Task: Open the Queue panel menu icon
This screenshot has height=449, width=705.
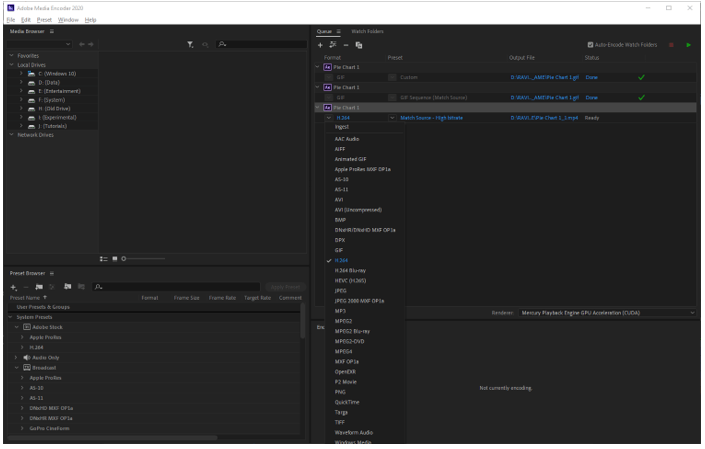Action: point(339,31)
